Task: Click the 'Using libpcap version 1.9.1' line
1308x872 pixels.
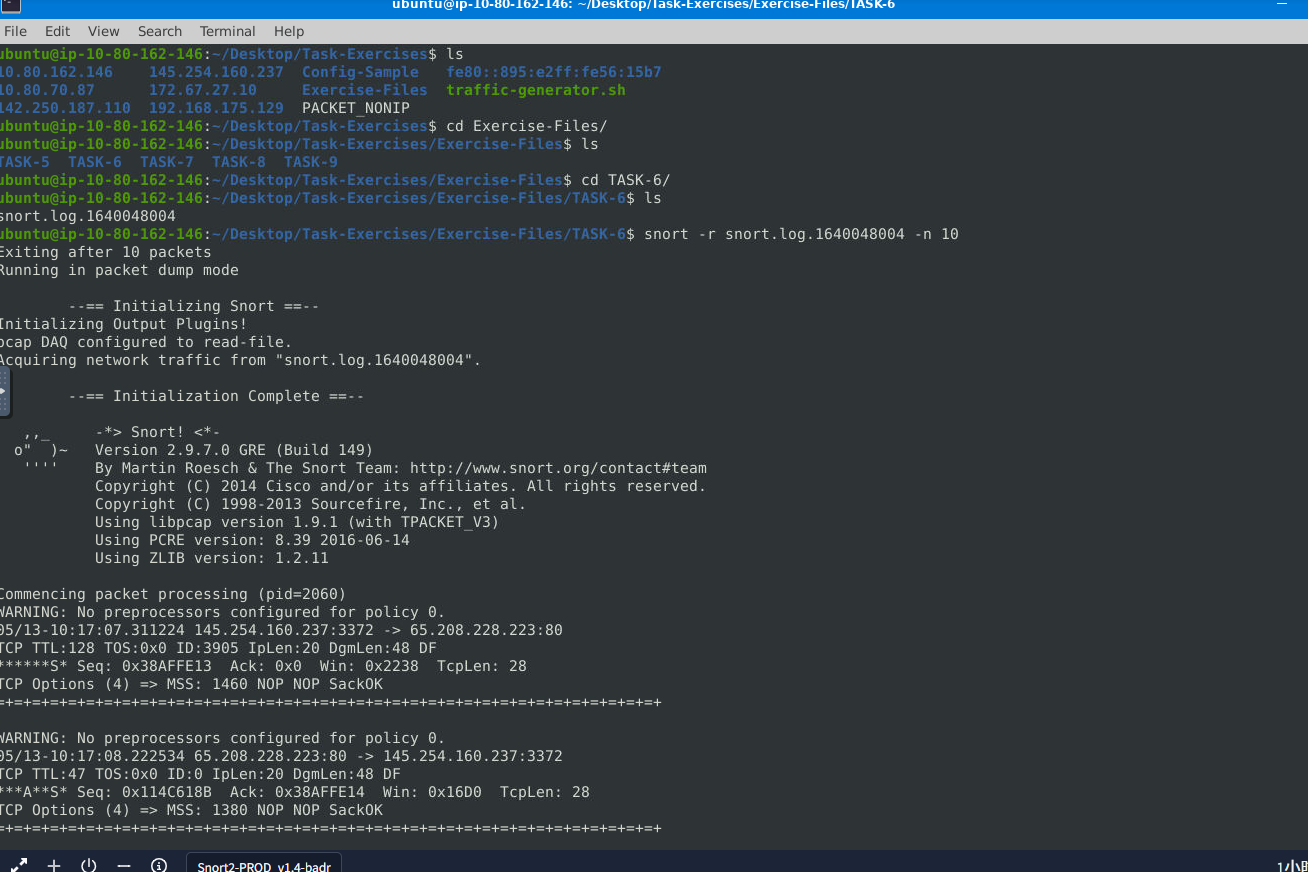Action: (x=297, y=522)
